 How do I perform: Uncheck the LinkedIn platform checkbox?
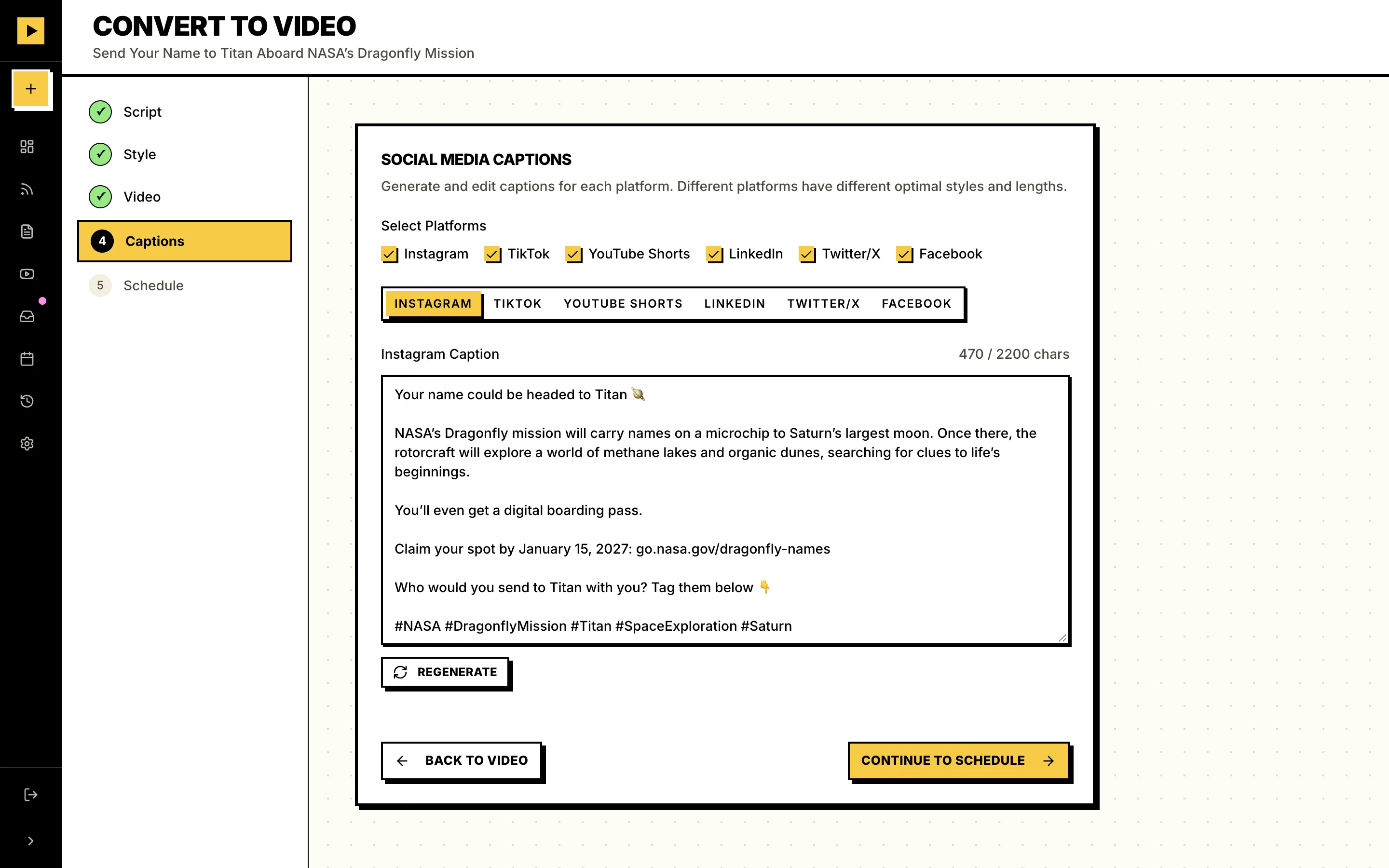pyautogui.click(x=714, y=254)
